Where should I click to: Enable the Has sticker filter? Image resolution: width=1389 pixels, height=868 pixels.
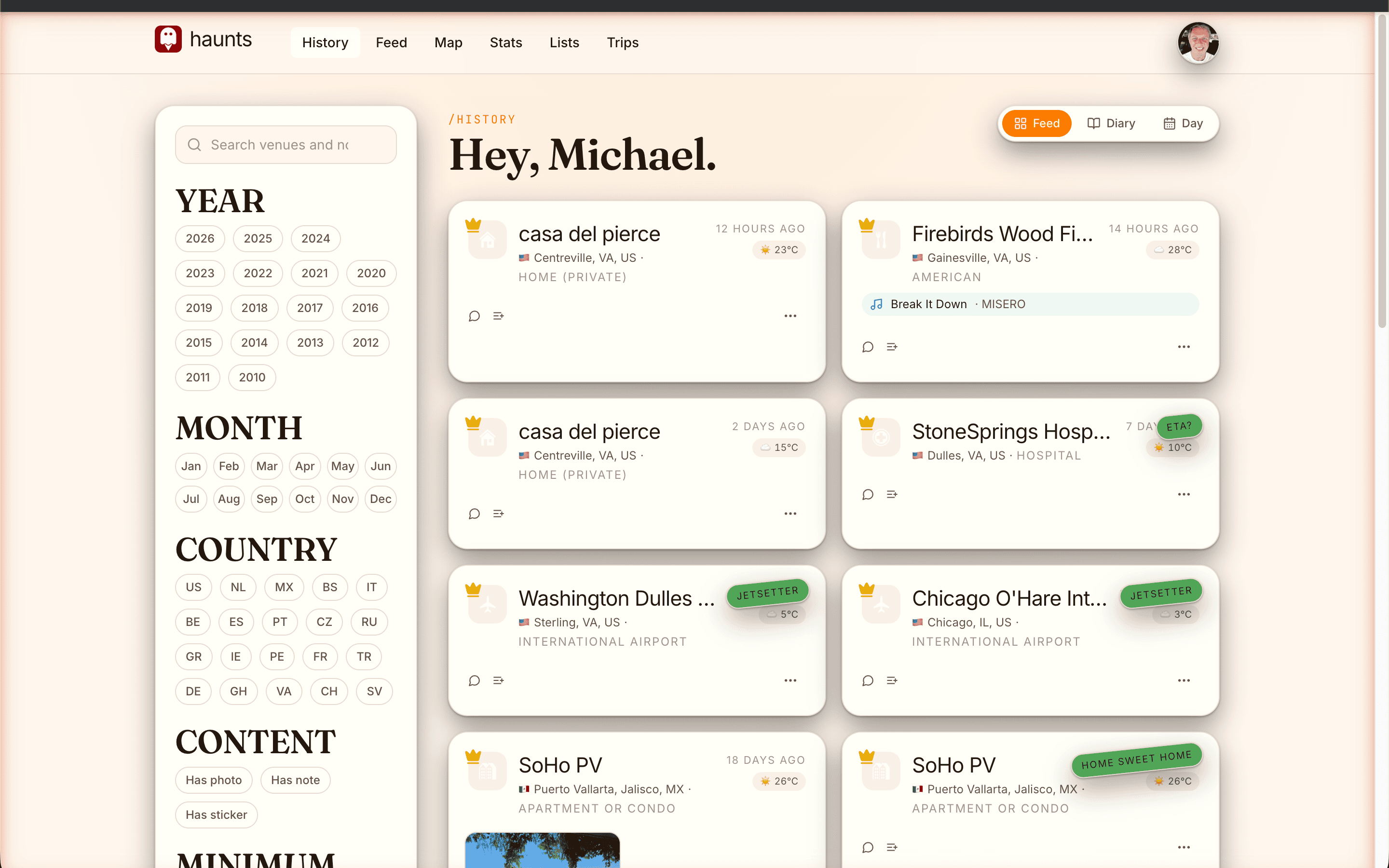[x=217, y=814]
